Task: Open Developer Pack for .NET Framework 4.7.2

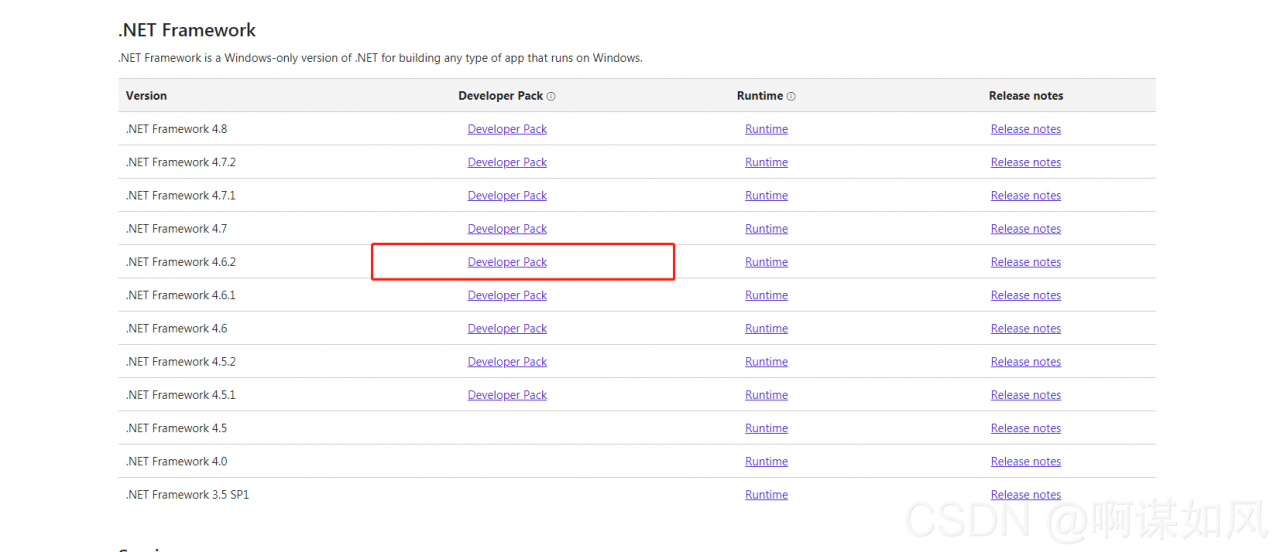Action: click(x=507, y=162)
